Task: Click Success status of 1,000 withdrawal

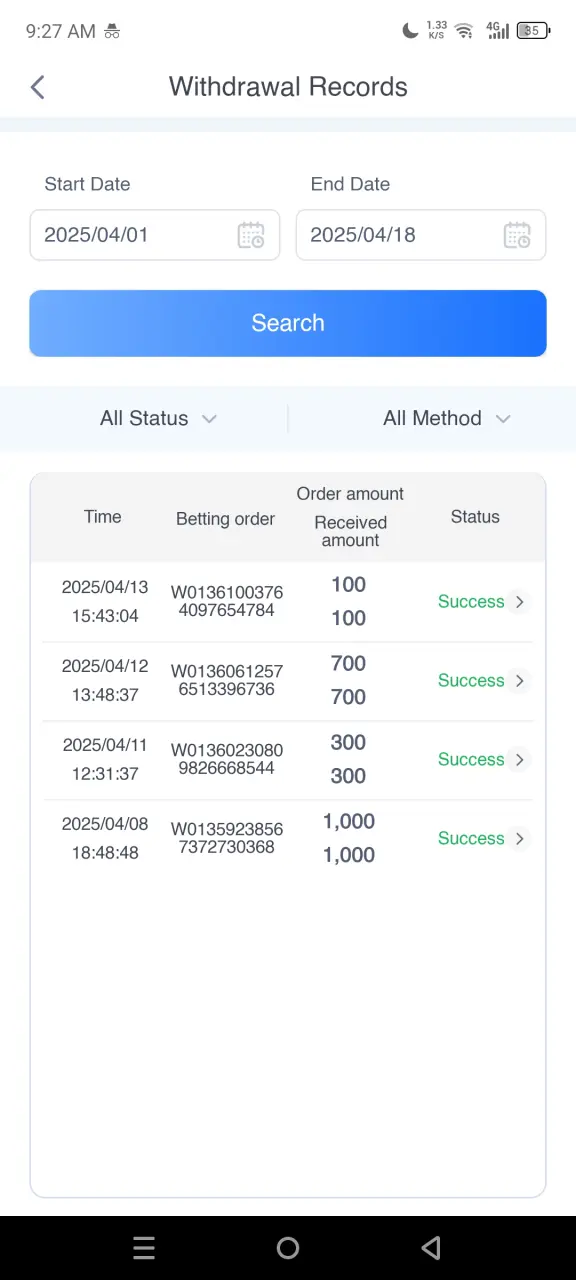Action: [471, 839]
